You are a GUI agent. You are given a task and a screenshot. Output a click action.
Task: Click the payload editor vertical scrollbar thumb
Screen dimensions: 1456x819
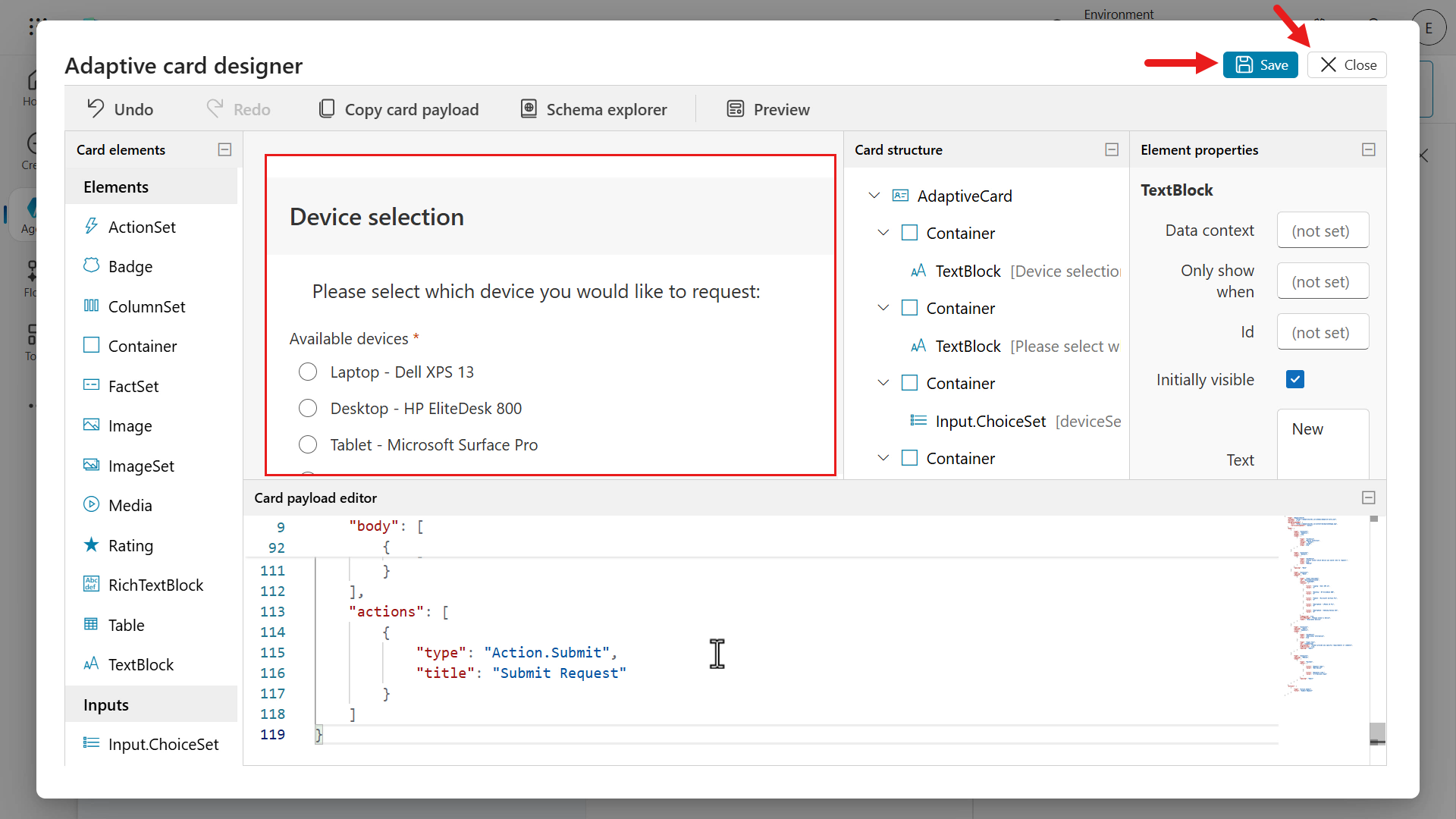[1377, 733]
